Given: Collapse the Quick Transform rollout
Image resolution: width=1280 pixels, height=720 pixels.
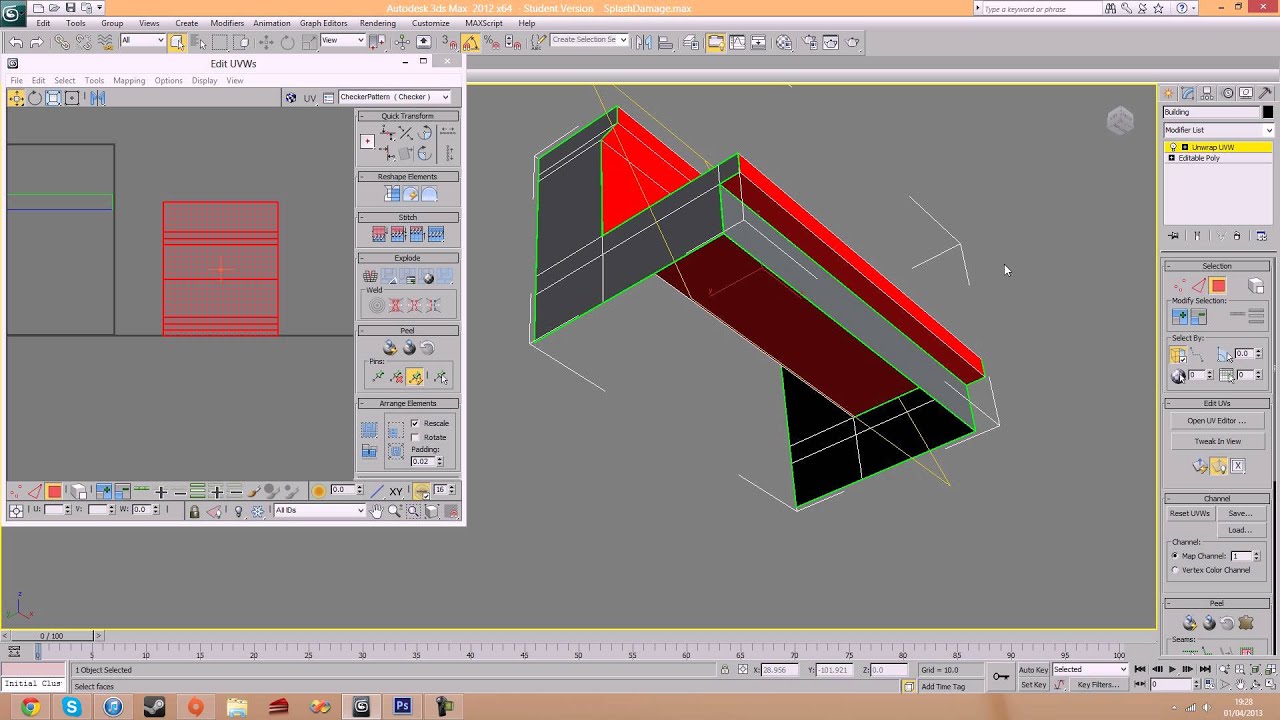Looking at the screenshot, I should 408,116.
